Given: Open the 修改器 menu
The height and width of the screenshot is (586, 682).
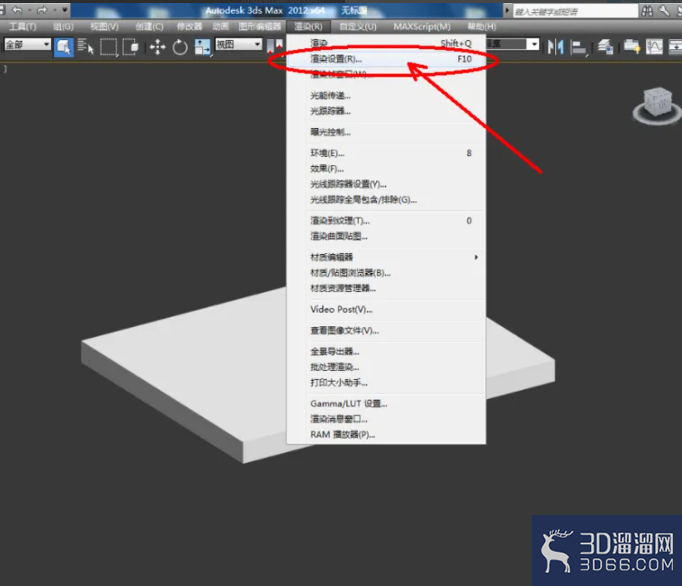Looking at the screenshot, I should pos(189,27).
